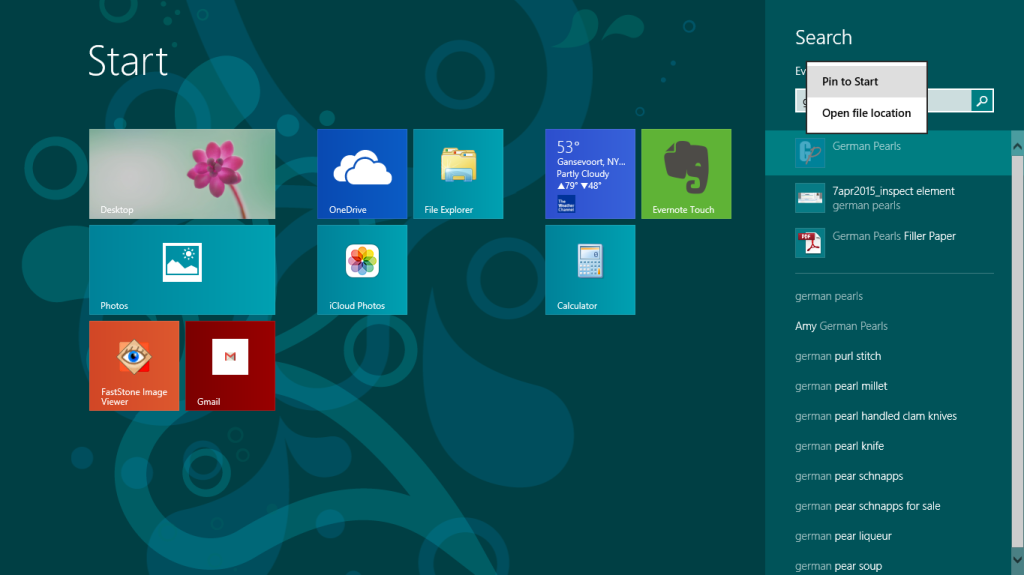Screen dimensions: 1024x575
Task: Launch the File Explorer tile
Action: [x=458, y=174]
